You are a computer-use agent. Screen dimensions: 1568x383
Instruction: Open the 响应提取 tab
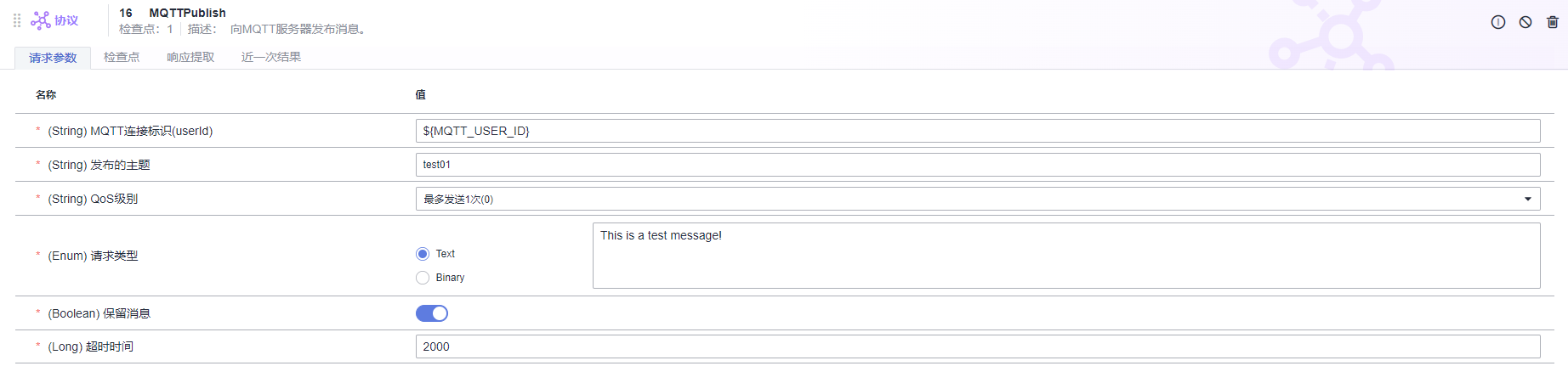(190, 57)
